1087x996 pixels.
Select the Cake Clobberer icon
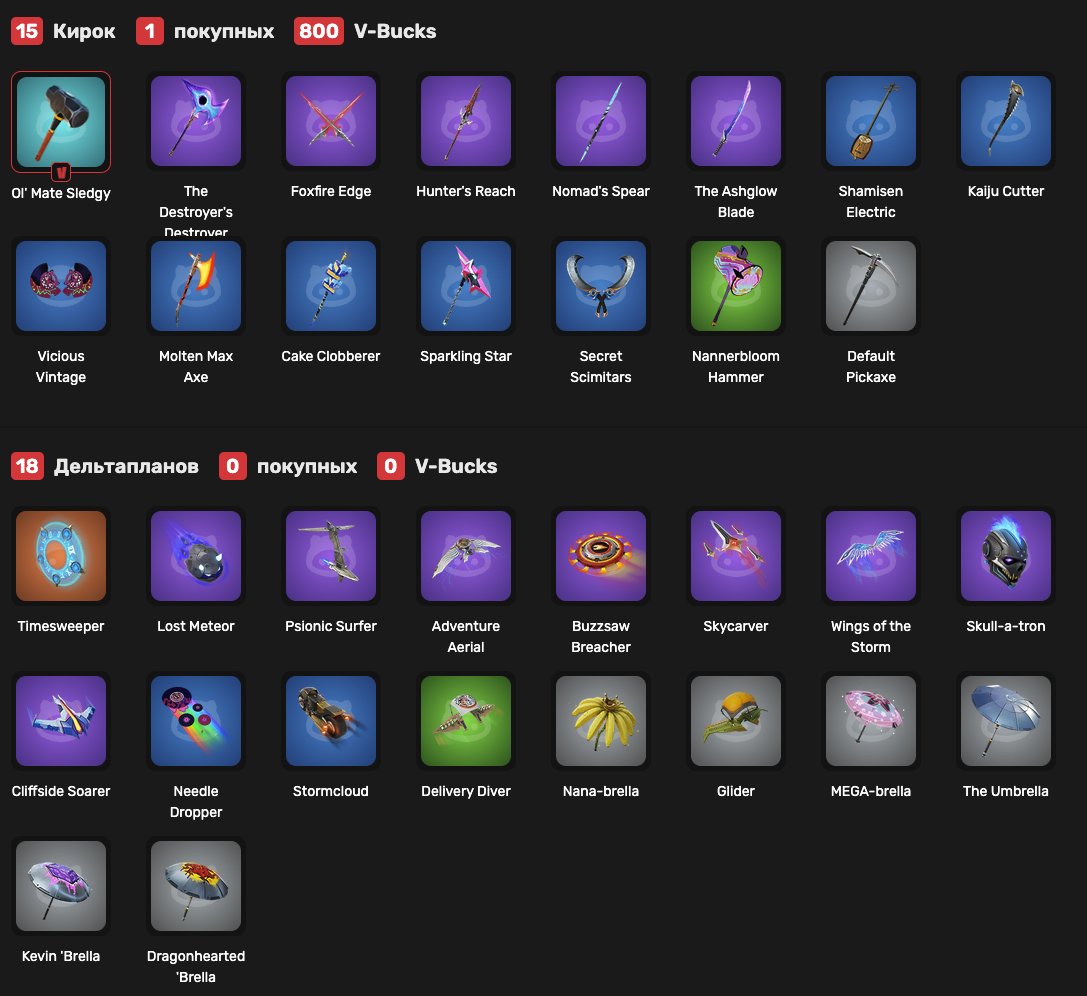pyautogui.click(x=331, y=286)
